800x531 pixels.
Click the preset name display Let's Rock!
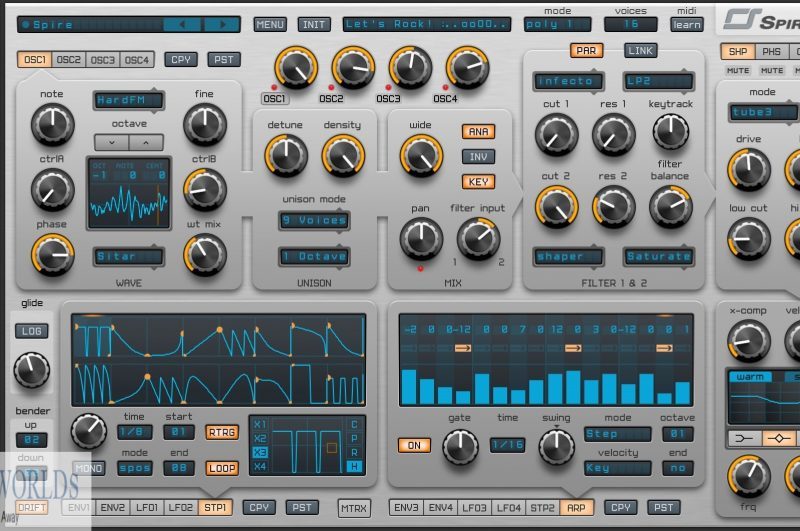[x=427, y=24]
